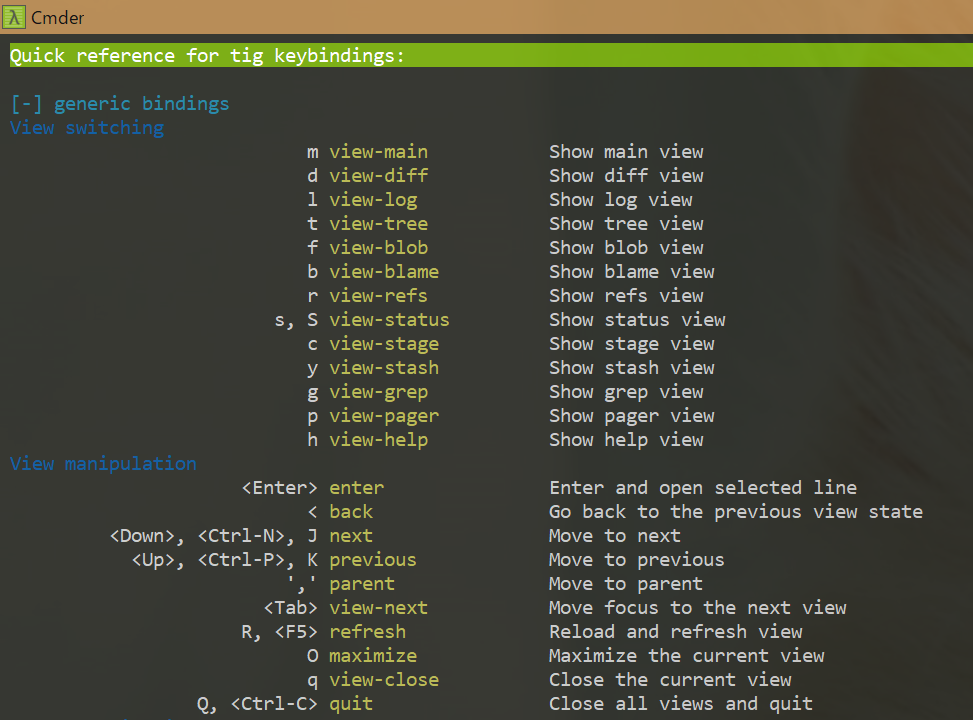This screenshot has height=720, width=973.
Task: Click the Quick reference green header bar
Action: coord(206,55)
